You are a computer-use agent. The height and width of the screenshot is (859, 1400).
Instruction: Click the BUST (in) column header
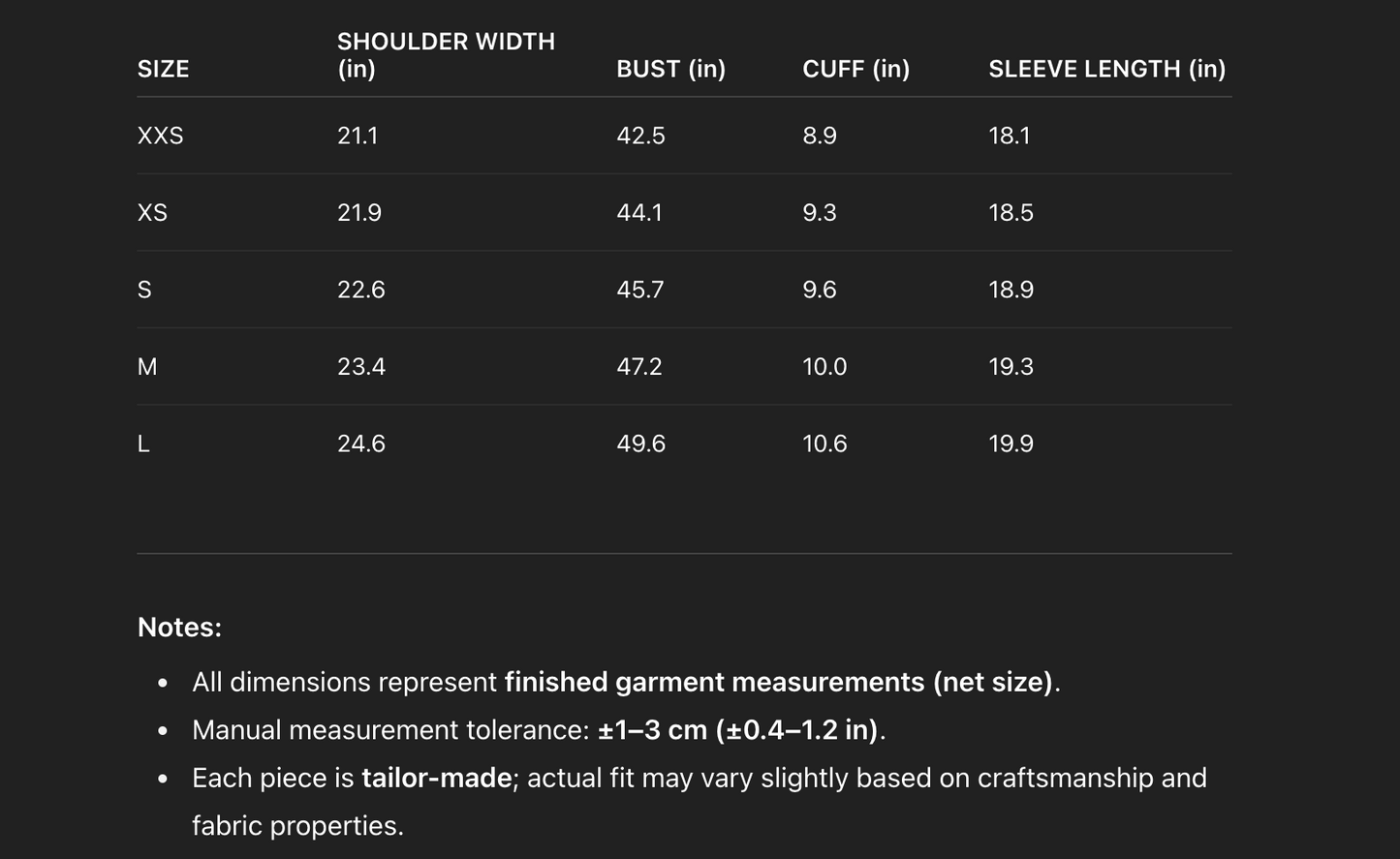pos(670,69)
